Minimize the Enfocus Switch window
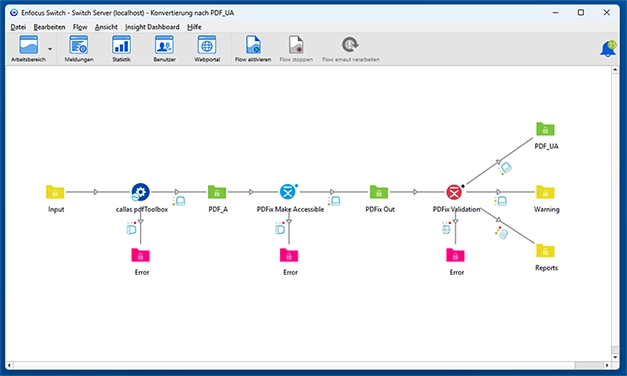This screenshot has width=627, height=376. pyautogui.click(x=555, y=12)
